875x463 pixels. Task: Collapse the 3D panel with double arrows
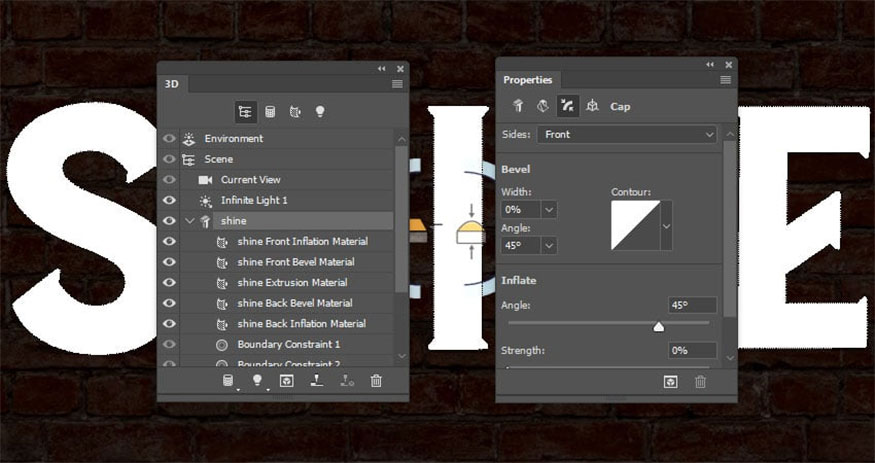382,69
